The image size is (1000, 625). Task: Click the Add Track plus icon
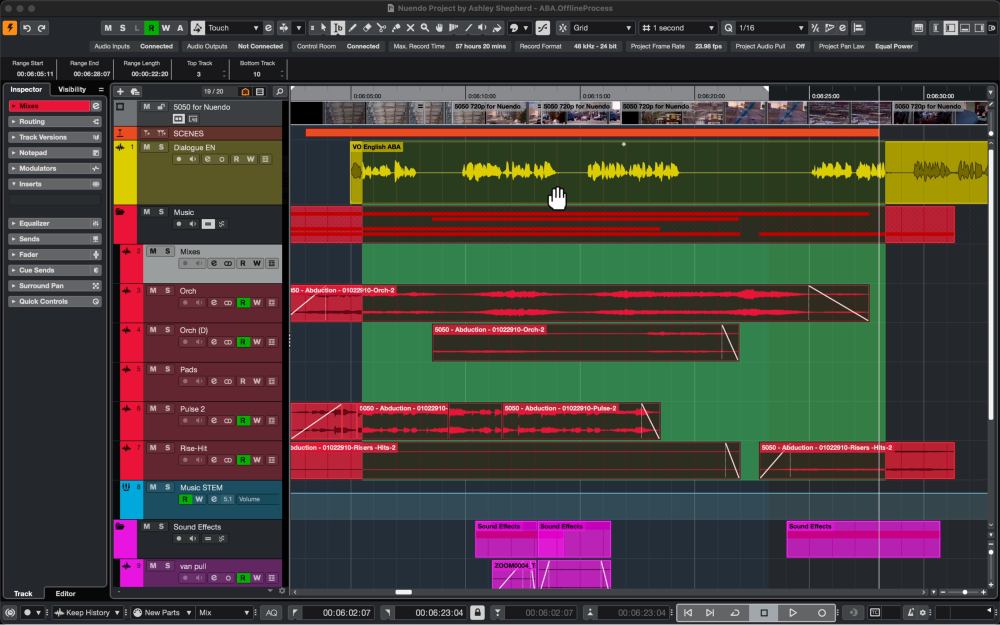point(120,91)
